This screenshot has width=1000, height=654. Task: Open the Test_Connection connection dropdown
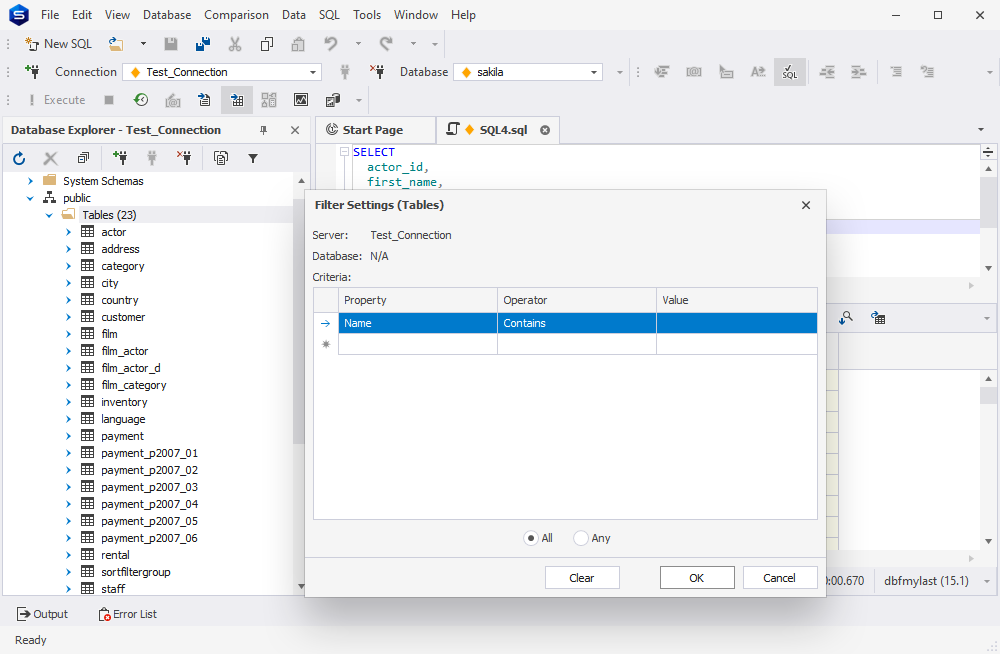pos(312,72)
